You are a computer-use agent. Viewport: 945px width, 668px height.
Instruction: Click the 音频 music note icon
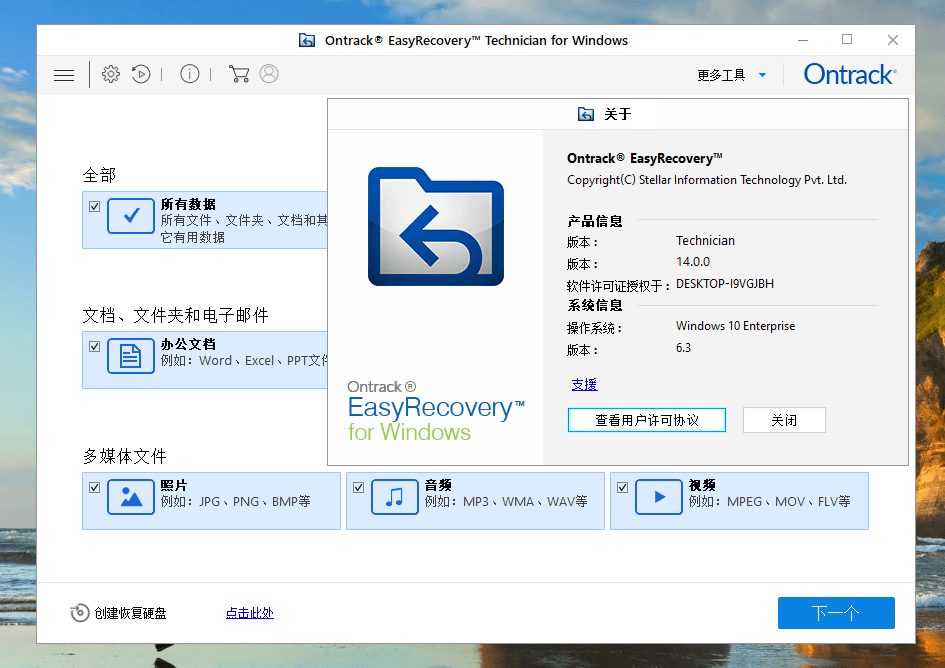tap(395, 497)
